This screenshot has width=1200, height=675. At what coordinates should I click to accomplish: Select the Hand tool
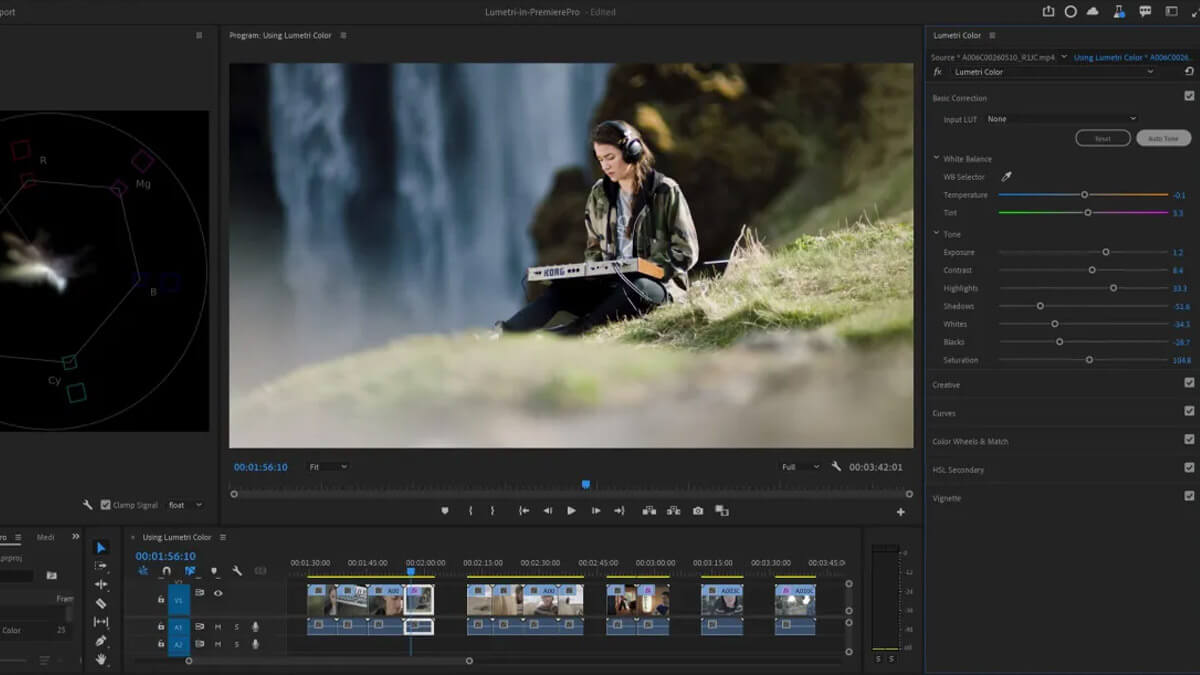click(x=101, y=659)
